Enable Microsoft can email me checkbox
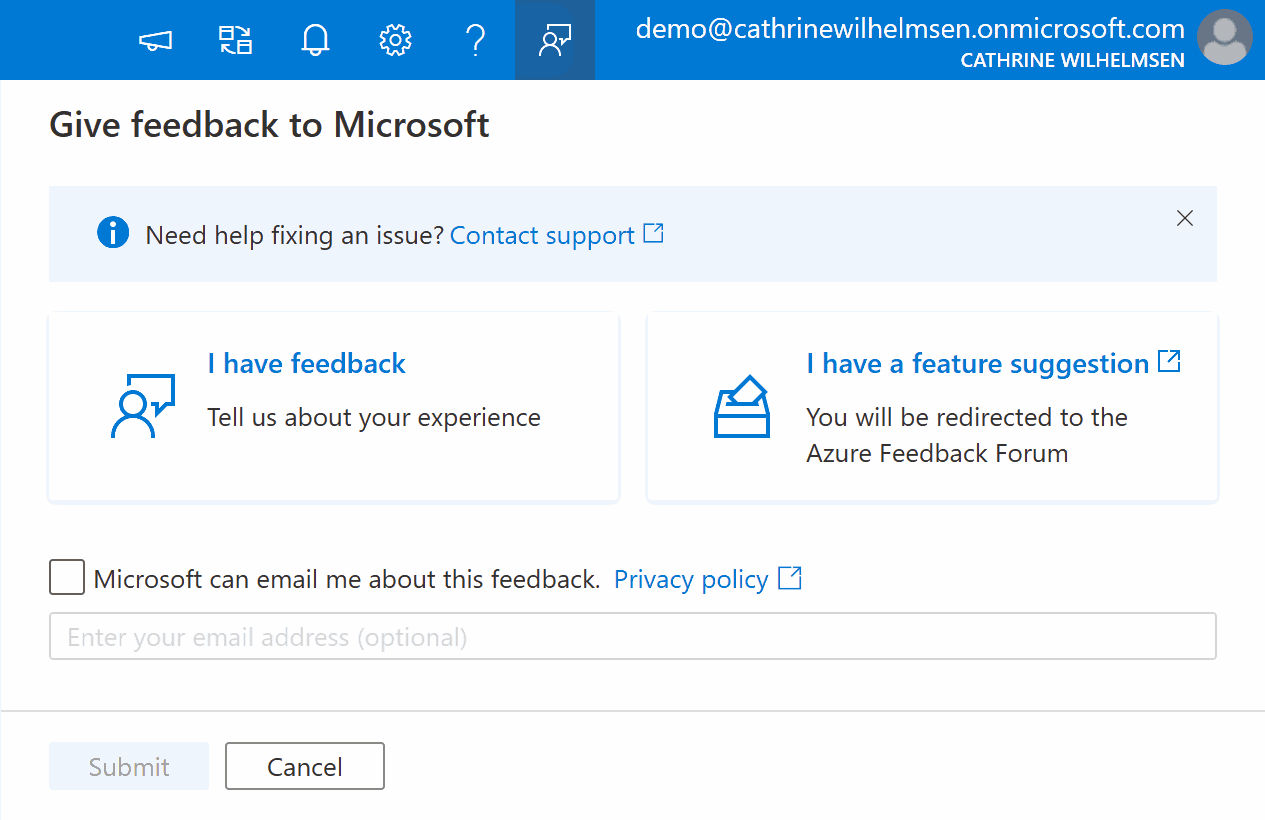The image size is (1265, 820). pos(67,577)
